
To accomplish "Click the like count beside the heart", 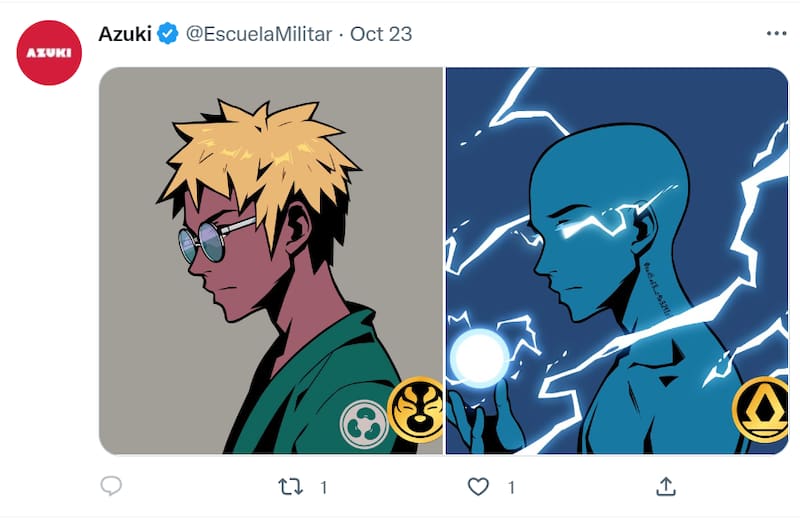I will pos(511,487).
